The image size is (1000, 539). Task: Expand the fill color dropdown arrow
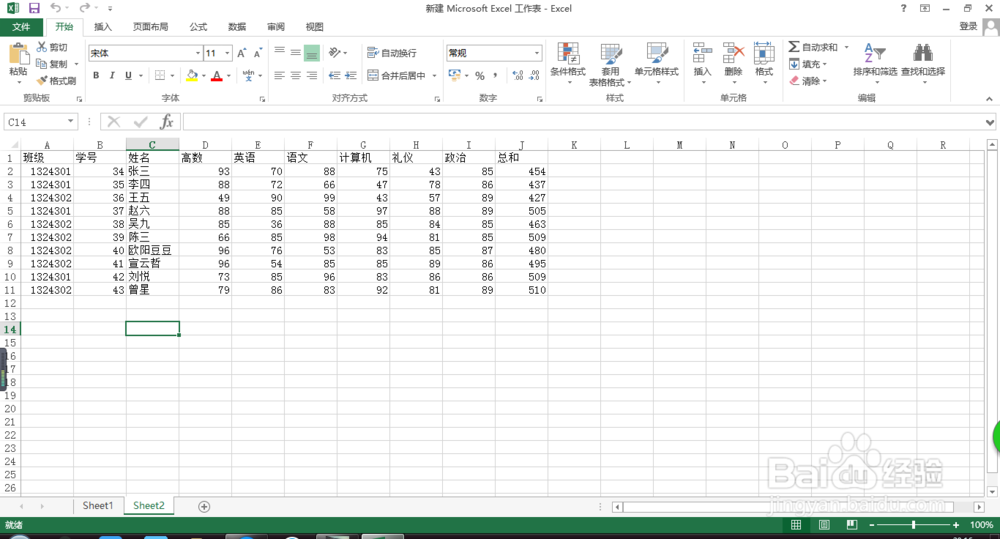pyautogui.click(x=203, y=75)
